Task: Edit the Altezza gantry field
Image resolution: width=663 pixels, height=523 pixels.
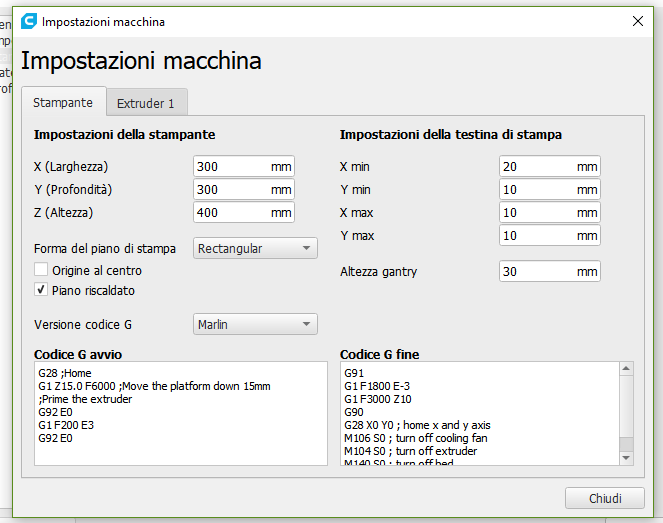Action: (537, 271)
